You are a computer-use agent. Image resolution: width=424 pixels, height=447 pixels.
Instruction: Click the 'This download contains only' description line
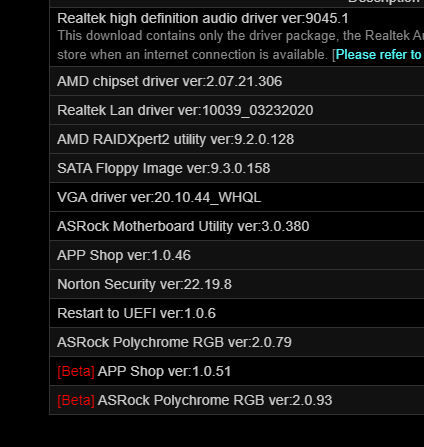240,36
